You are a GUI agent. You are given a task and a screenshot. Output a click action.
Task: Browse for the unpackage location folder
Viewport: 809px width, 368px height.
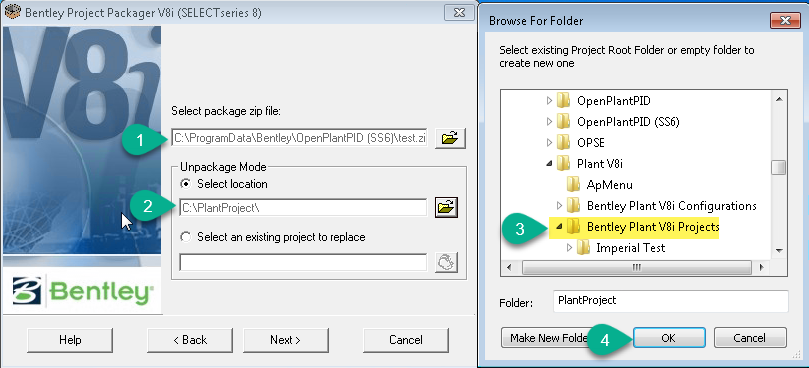click(446, 207)
